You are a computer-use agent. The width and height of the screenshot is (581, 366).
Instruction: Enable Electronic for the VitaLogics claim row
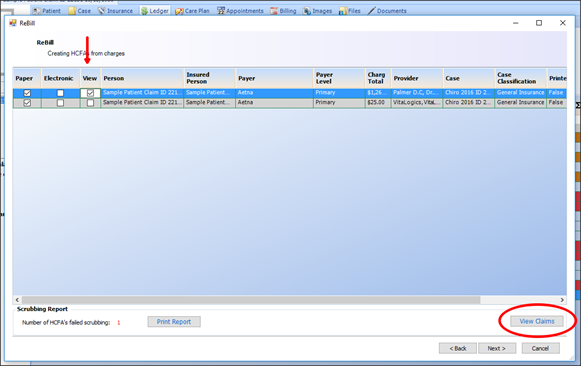pyautogui.click(x=60, y=103)
